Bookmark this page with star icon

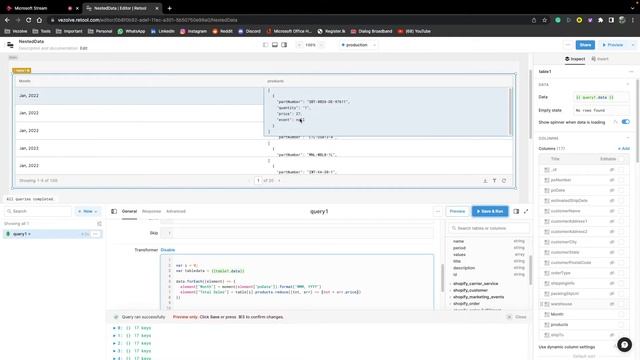click(544, 20)
